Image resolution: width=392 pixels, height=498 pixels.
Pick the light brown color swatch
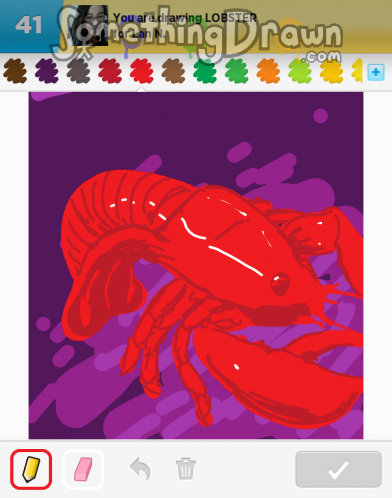tap(173, 71)
